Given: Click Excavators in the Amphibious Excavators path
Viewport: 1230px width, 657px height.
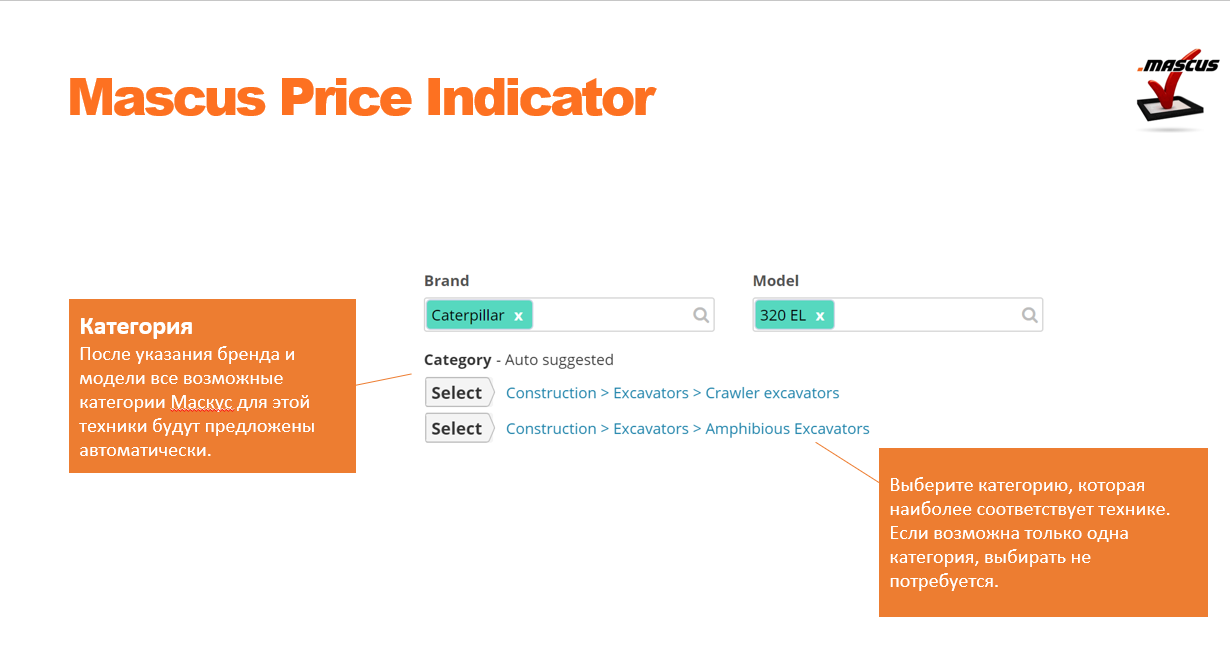Looking at the screenshot, I should tap(651, 429).
